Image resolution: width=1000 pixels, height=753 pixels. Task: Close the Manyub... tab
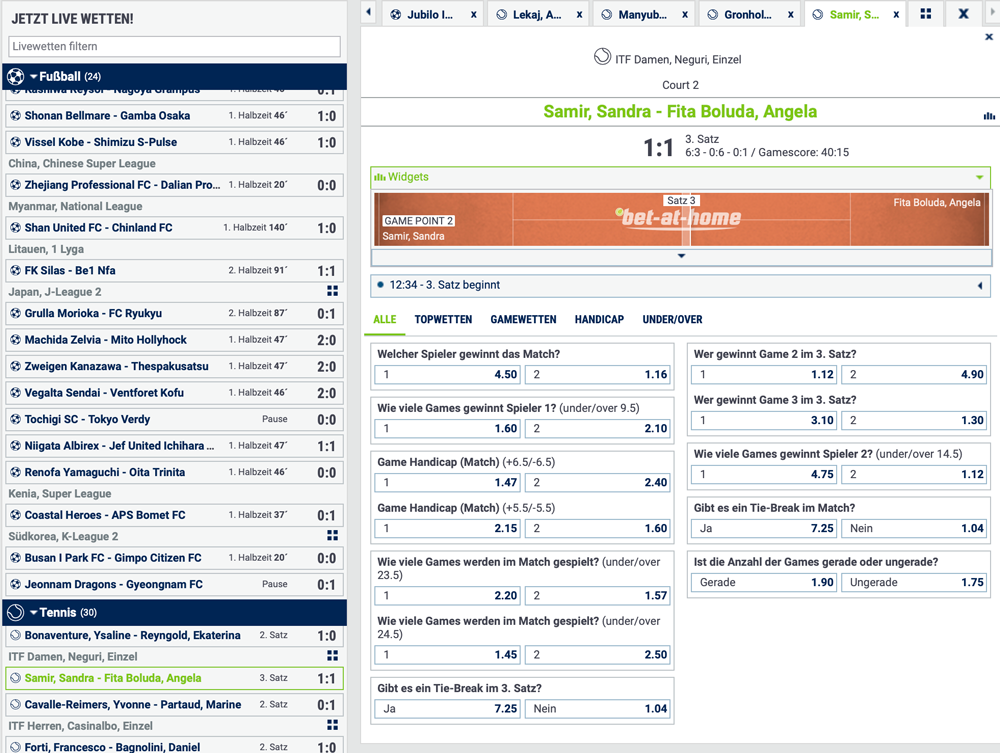tap(685, 15)
